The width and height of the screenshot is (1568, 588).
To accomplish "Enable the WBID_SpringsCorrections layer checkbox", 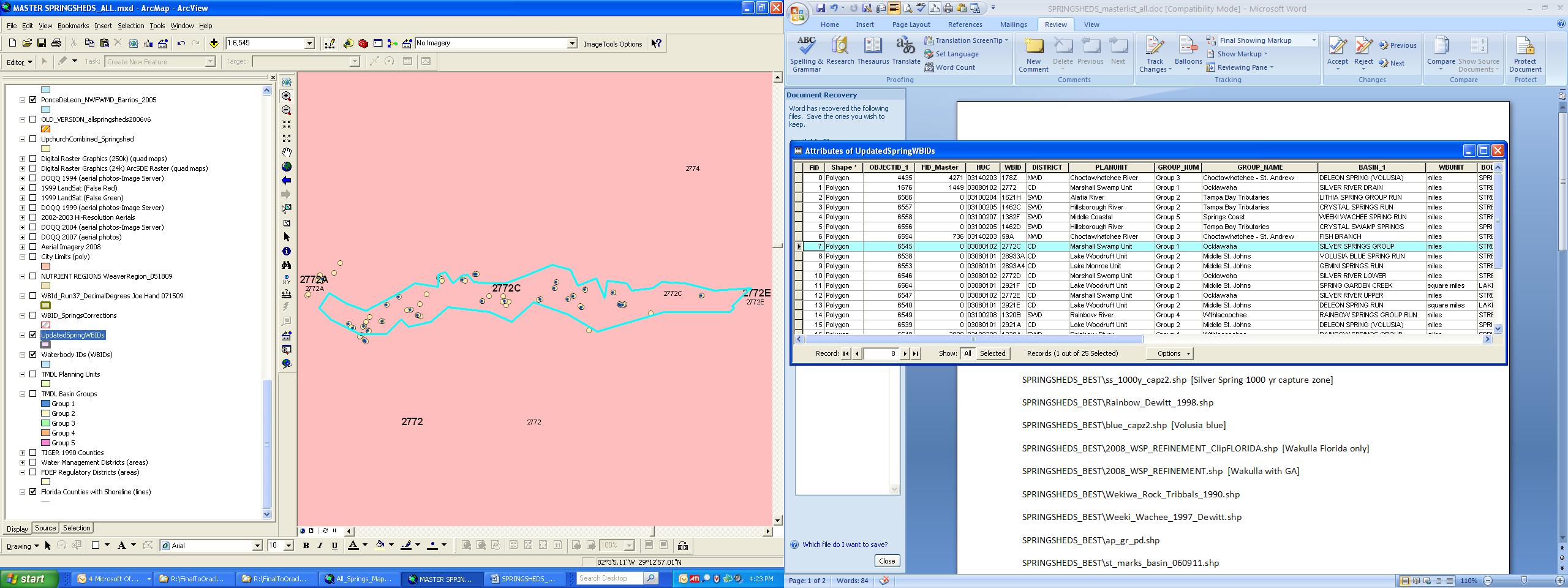I will (x=33, y=315).
